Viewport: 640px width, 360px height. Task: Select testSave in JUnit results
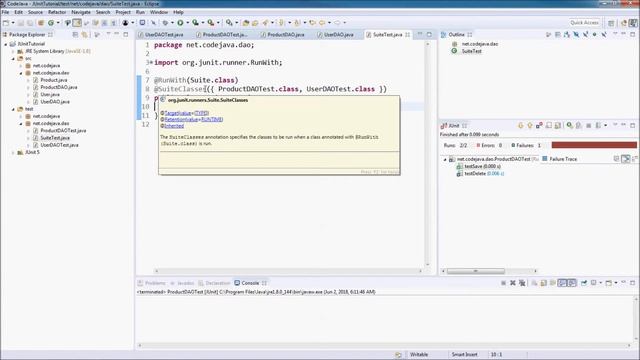pyautogui.click(x=473, y=167)
